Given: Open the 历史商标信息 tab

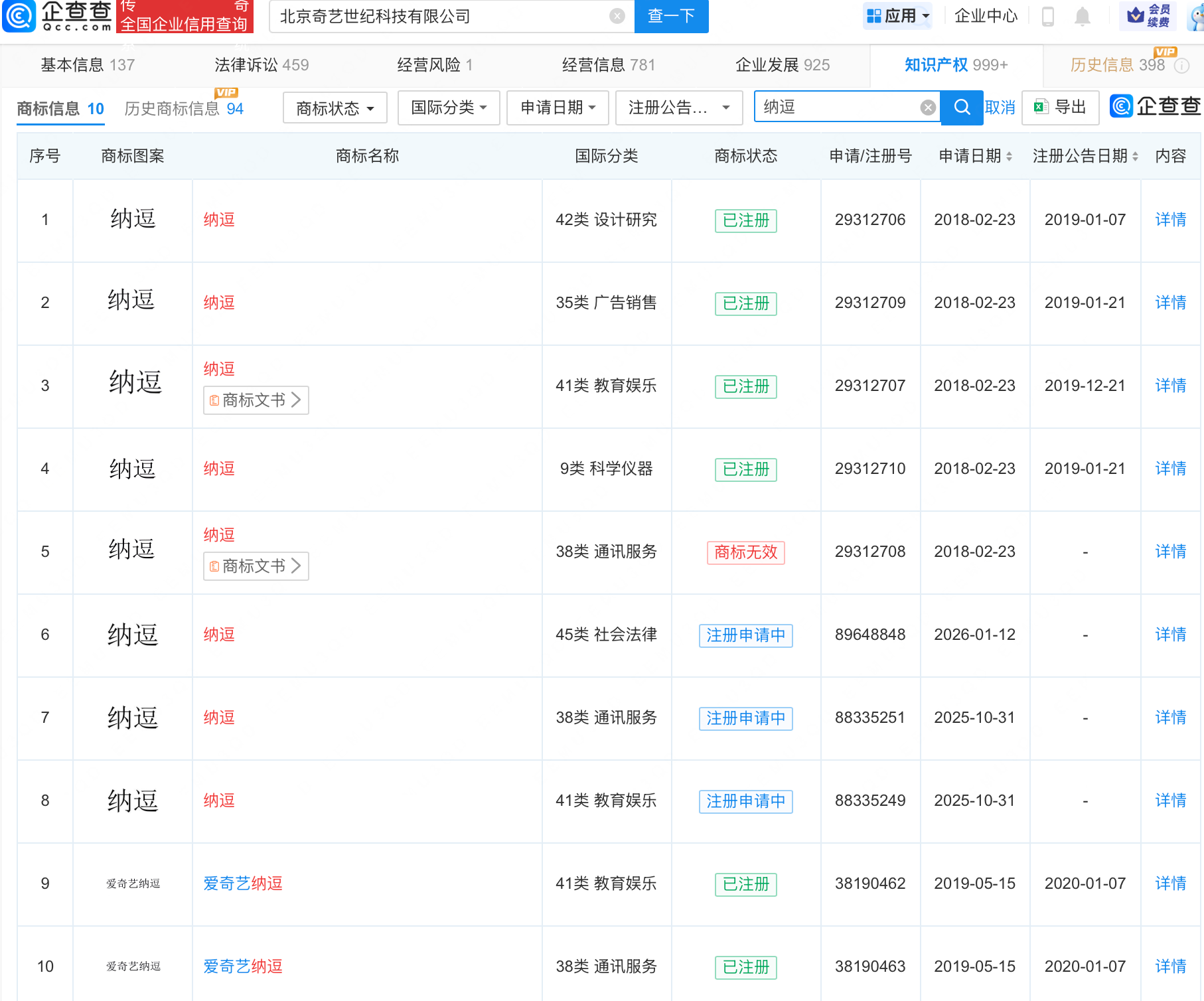Looking at the screenshot, I should [x=183, y=109].
